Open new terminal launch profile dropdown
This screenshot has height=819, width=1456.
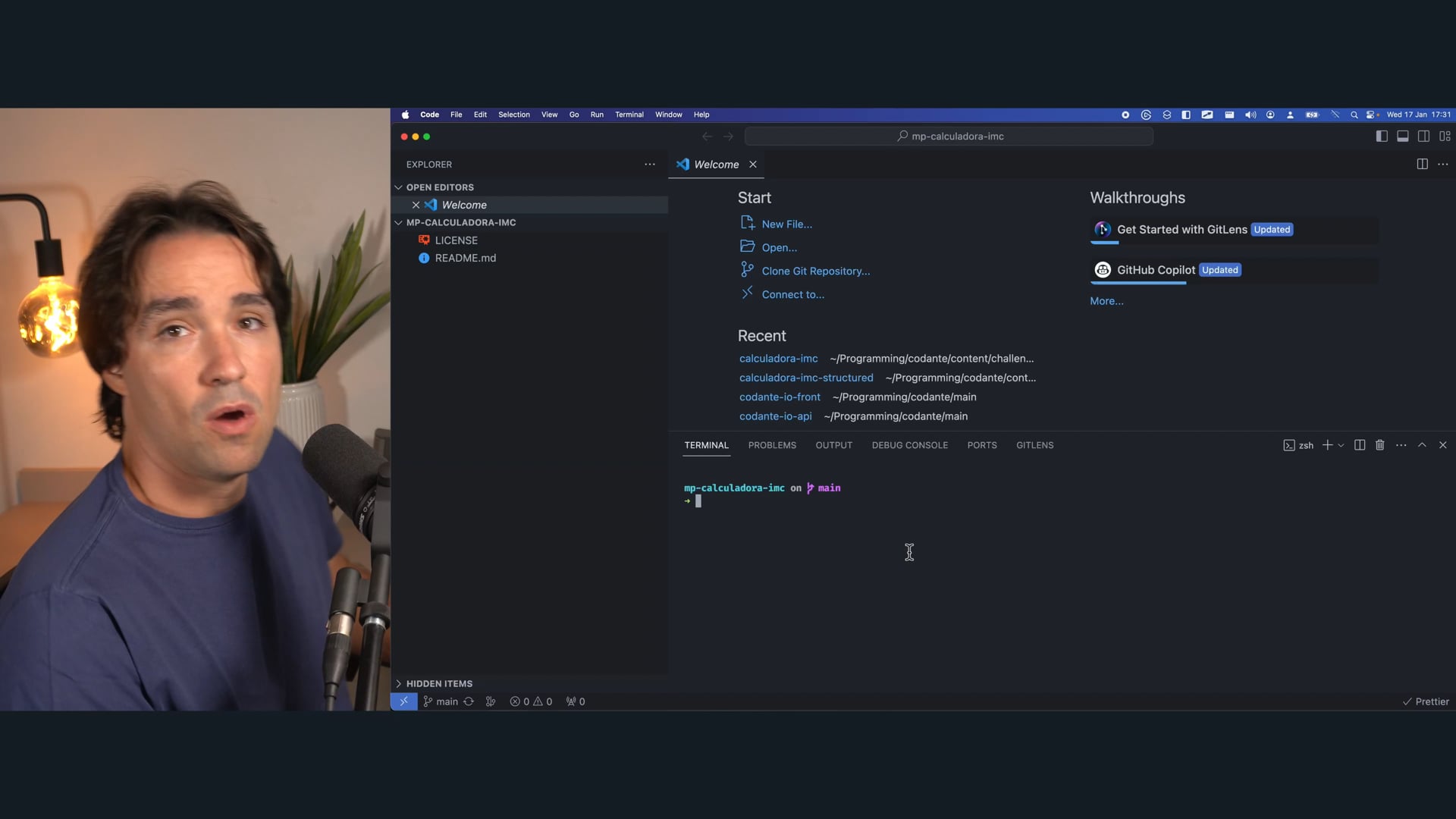point(1341,445)
